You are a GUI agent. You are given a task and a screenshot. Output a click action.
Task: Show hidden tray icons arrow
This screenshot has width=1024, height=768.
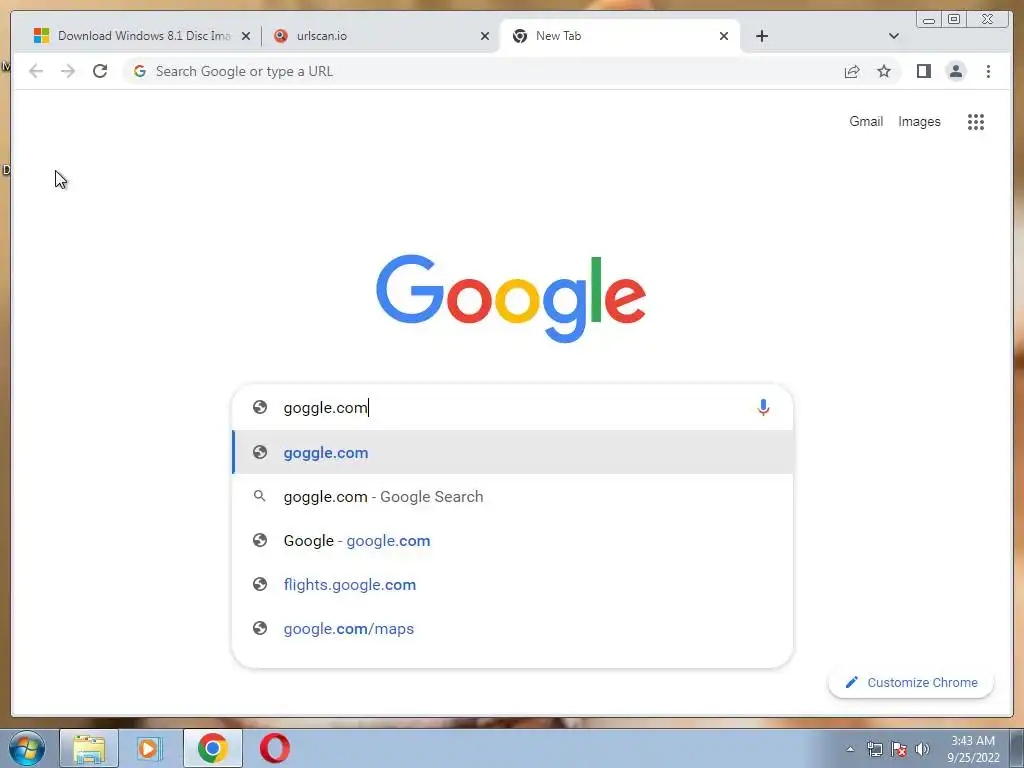[850, 749]
